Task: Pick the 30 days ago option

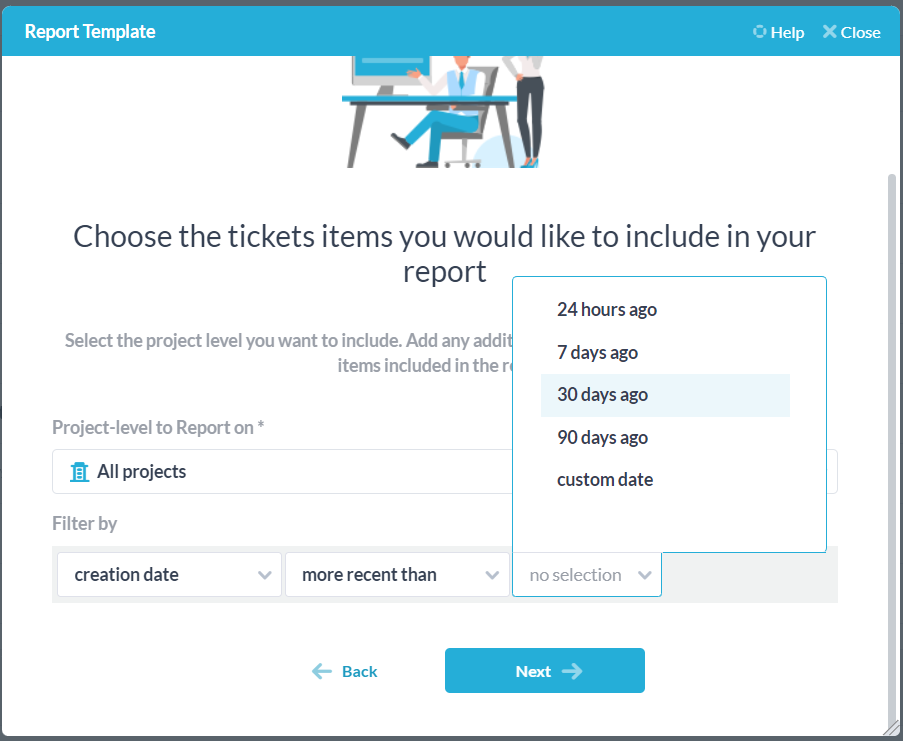Action: (x=602, y=395)
